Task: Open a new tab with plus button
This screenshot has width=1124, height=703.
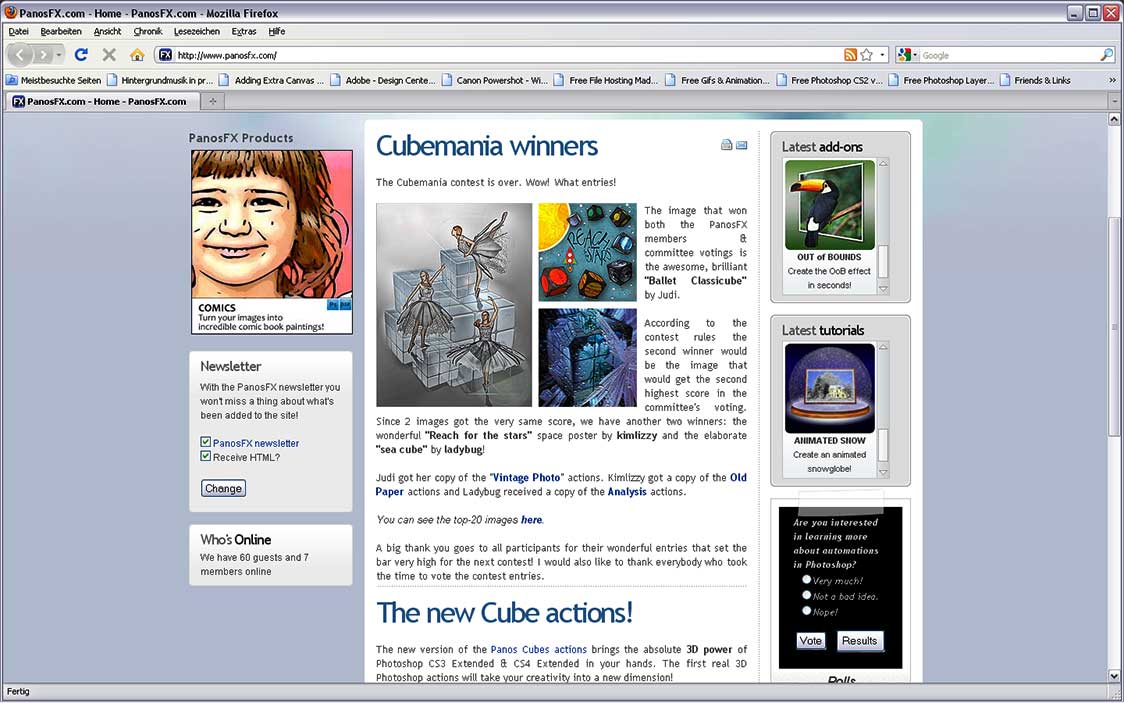Action: coord(212,102)
